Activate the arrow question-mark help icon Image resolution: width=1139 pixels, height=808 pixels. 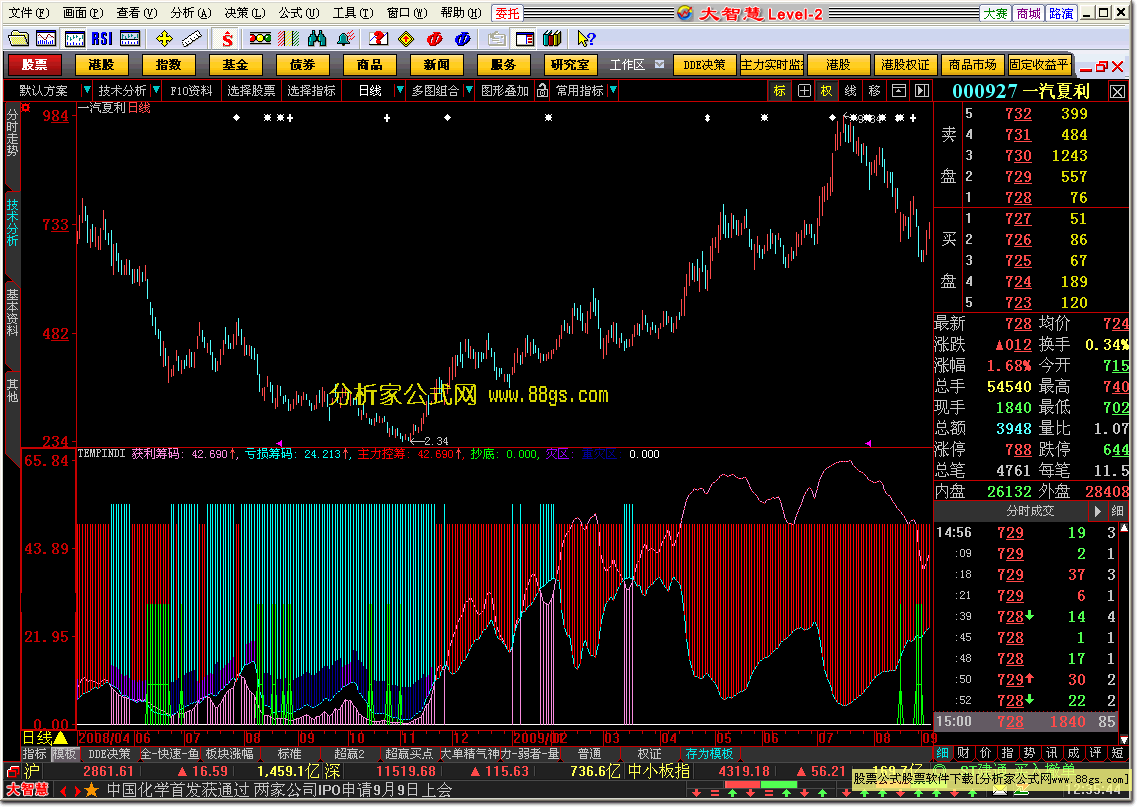pyautogui.click(x=585, y=39)
